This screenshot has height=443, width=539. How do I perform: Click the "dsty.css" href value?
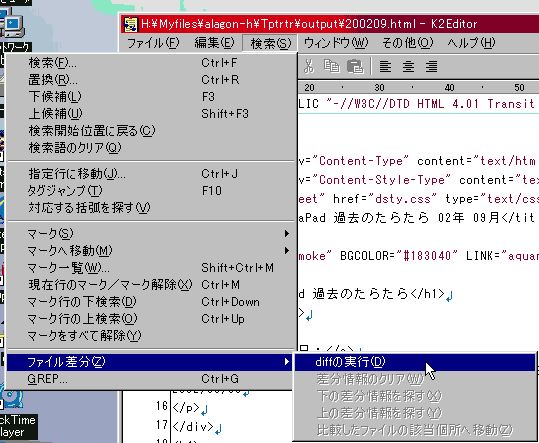click(403, 199)
